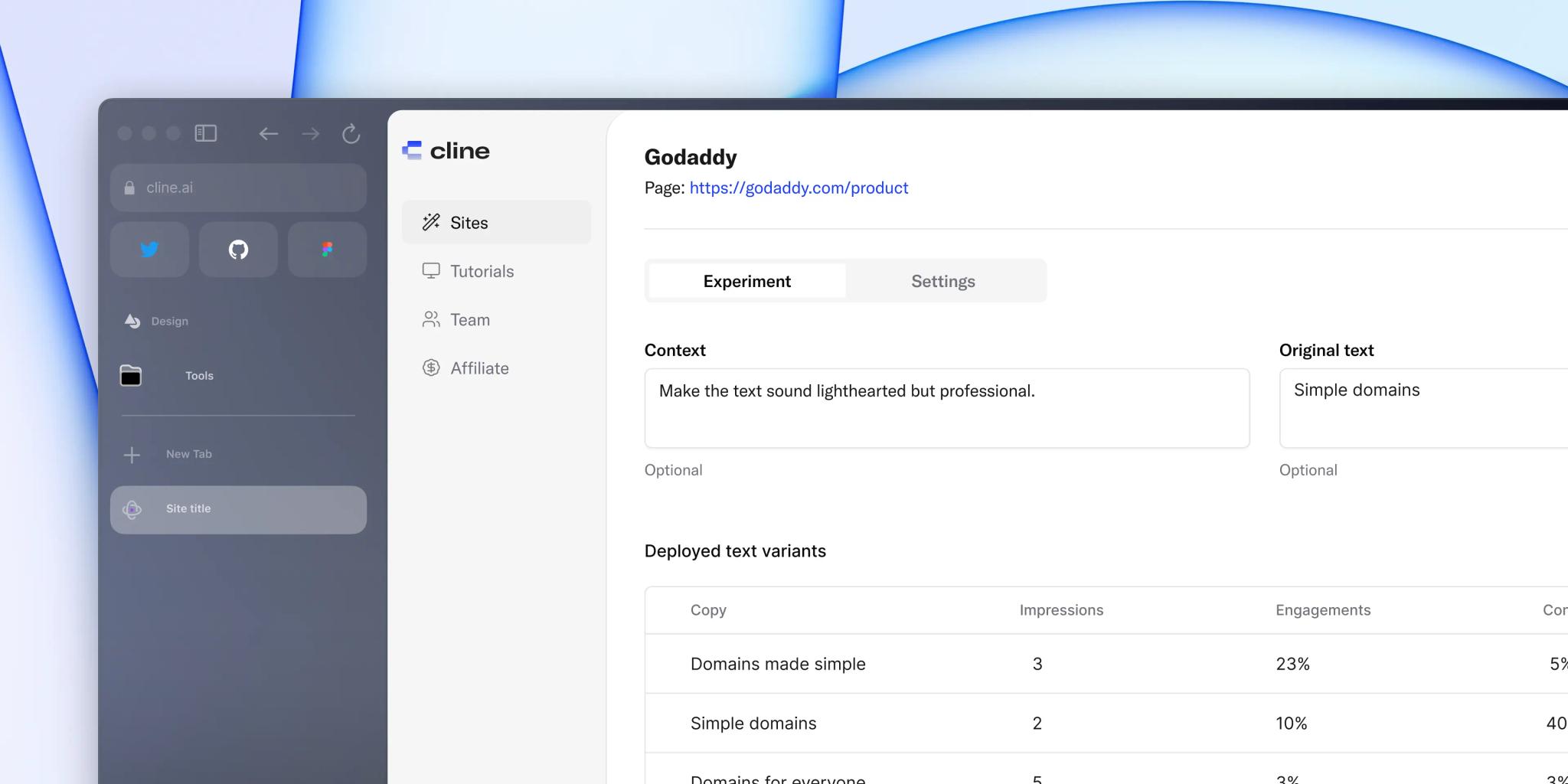The height and width of the screenshot is (784, 1568).
Task: Click into the Original text field
Action: coord(1423,408)
